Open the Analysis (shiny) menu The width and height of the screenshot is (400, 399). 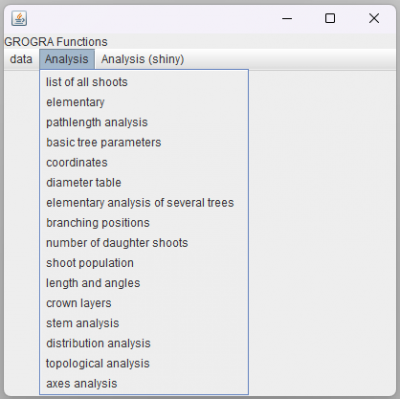[142, 59]
